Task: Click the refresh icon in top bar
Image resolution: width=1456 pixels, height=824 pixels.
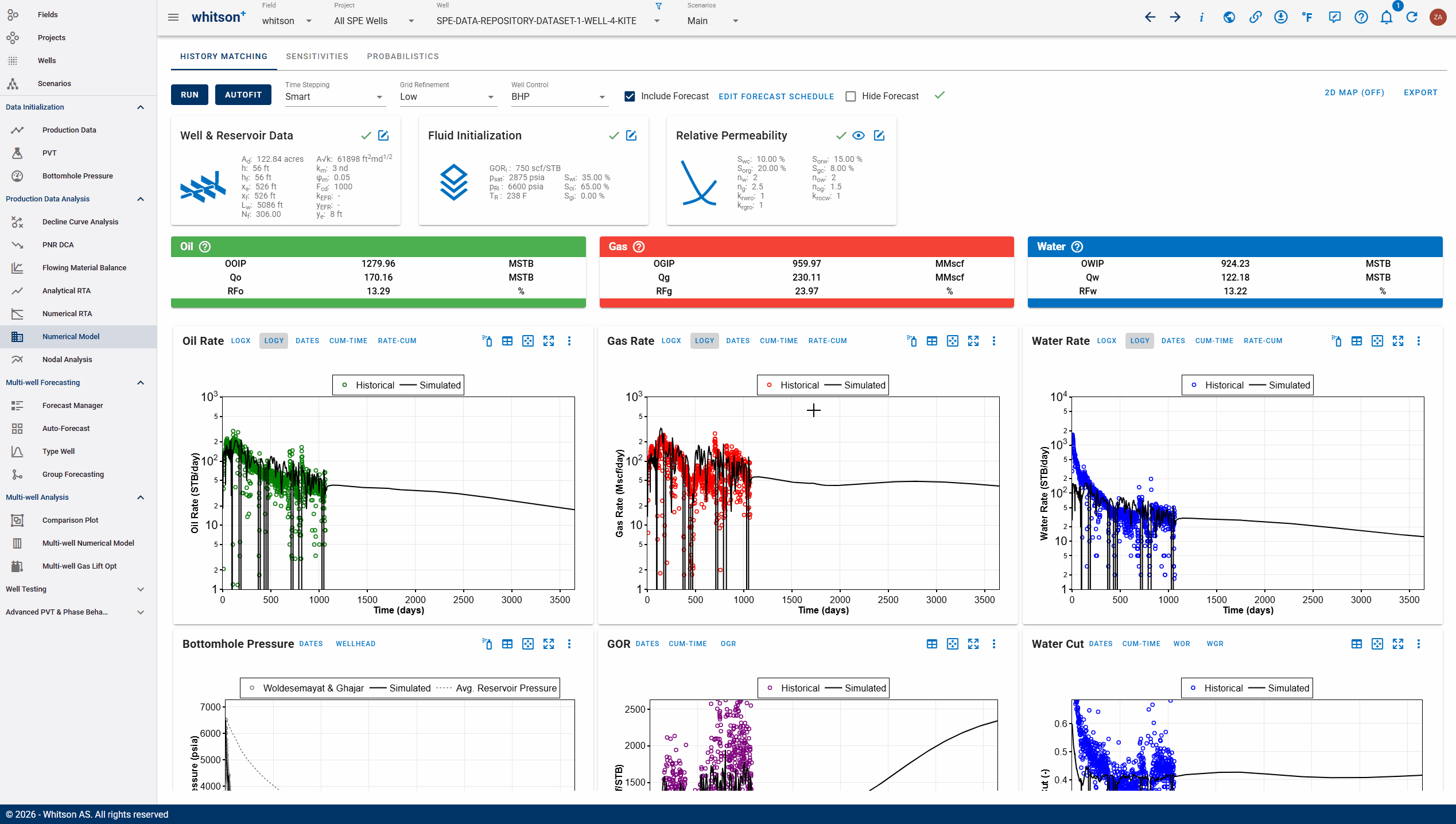Action: (1412, 17)
